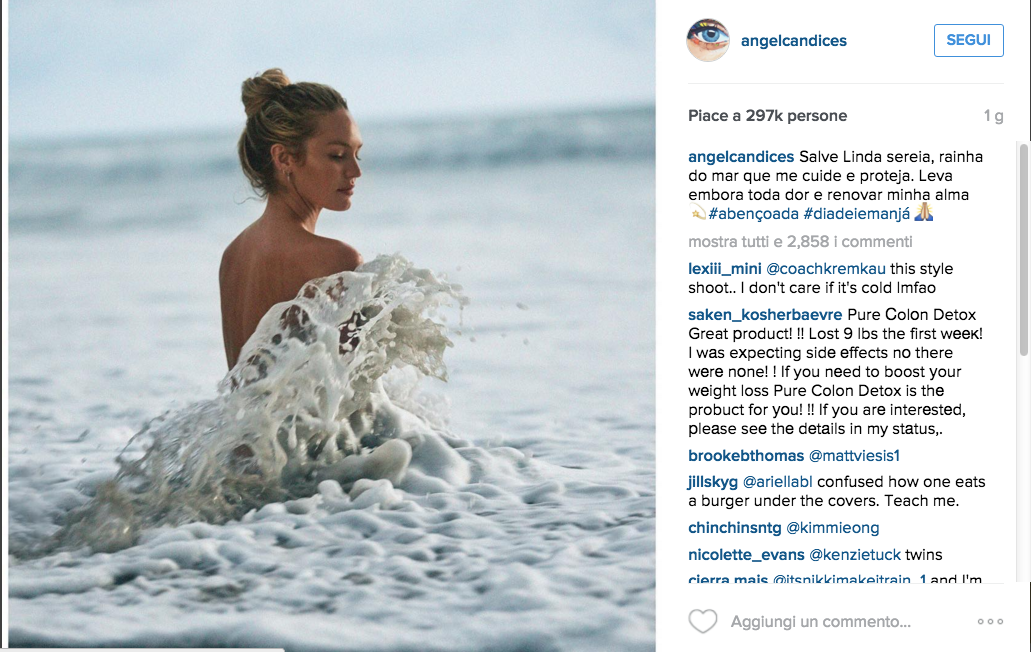
Task: Click the SEGUI follow button
Action: coord(969,40)
